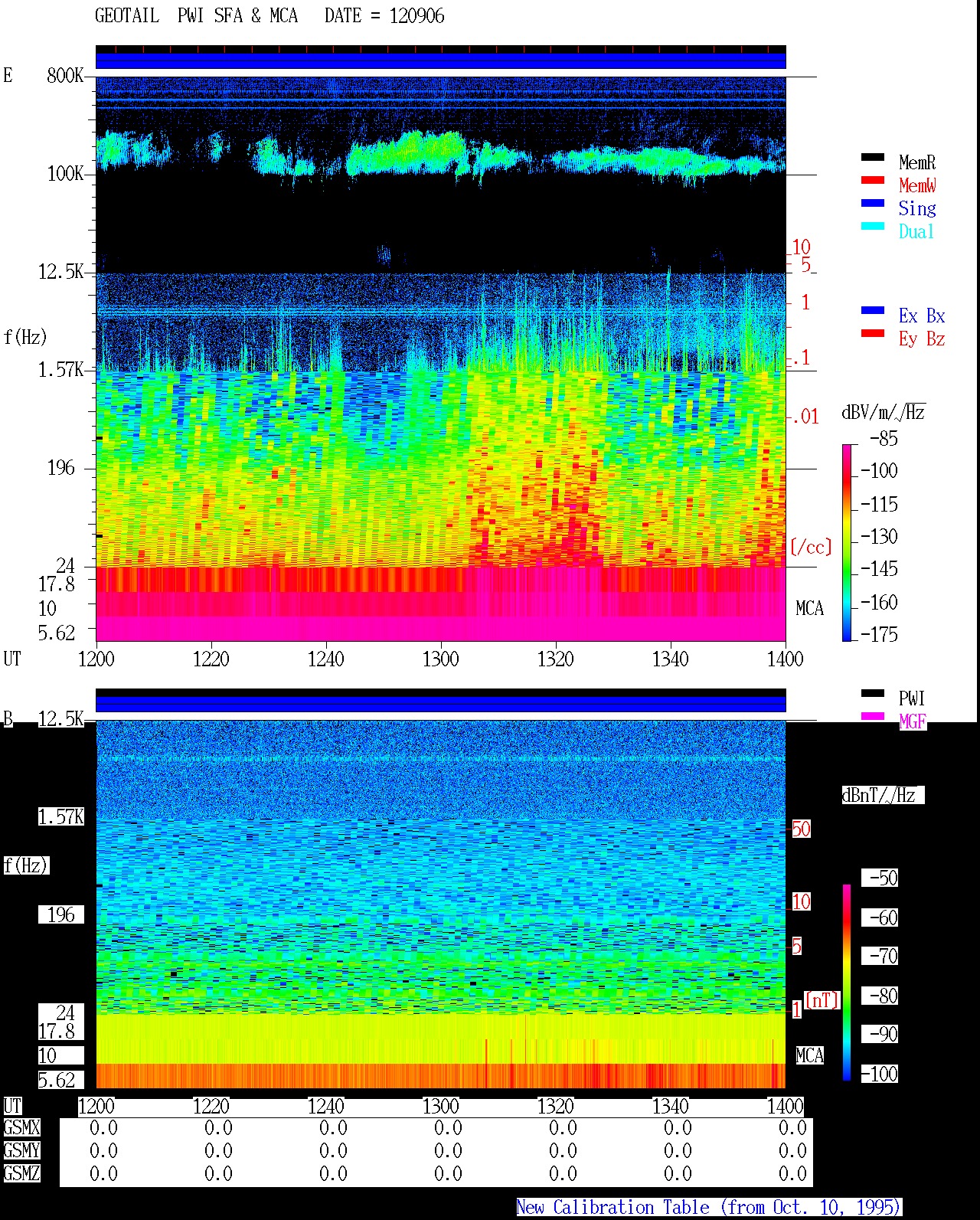The height and width of the screenshot is (1220, 980).
Task: Click the 1400 time label under the B panel
Action: pos(785,1106)
